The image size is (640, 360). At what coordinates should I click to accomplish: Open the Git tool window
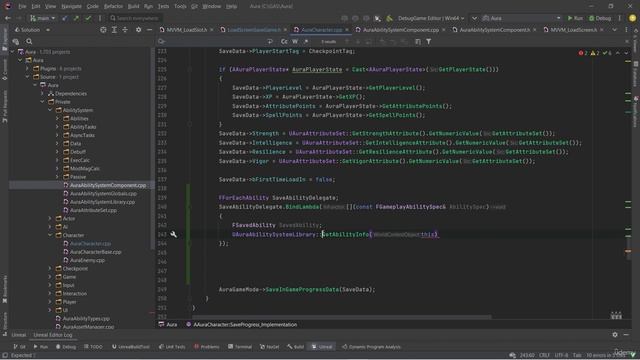click(x=19, y=347)
